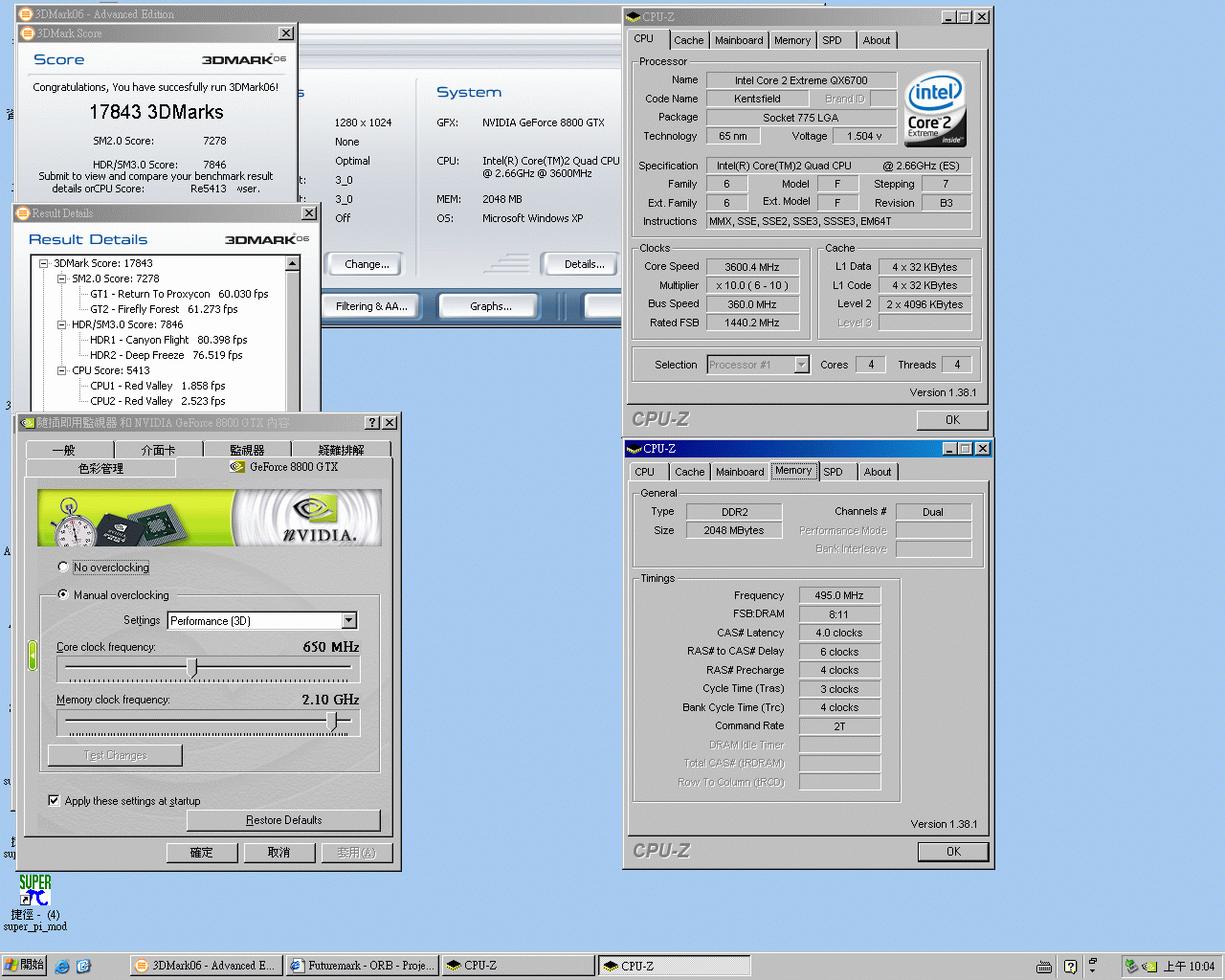Open the Memory tab in the upper CPU-Z
Screen dimensions: 1225x980
pos(792,40)
